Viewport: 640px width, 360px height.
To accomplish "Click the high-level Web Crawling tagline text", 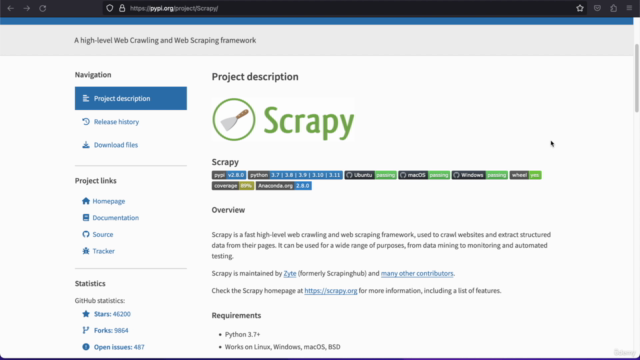I will pos(165,40).
